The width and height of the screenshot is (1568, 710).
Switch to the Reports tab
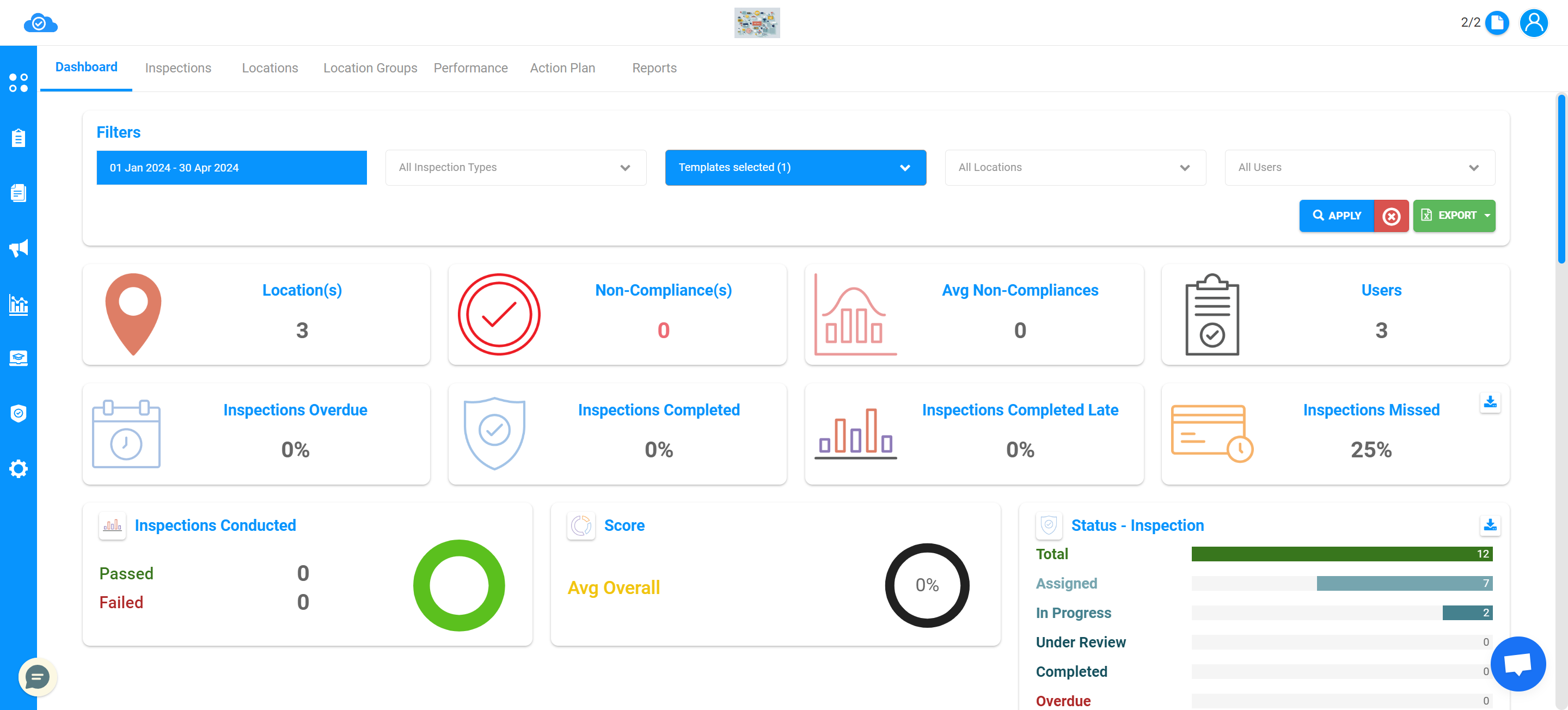(654, 68)
